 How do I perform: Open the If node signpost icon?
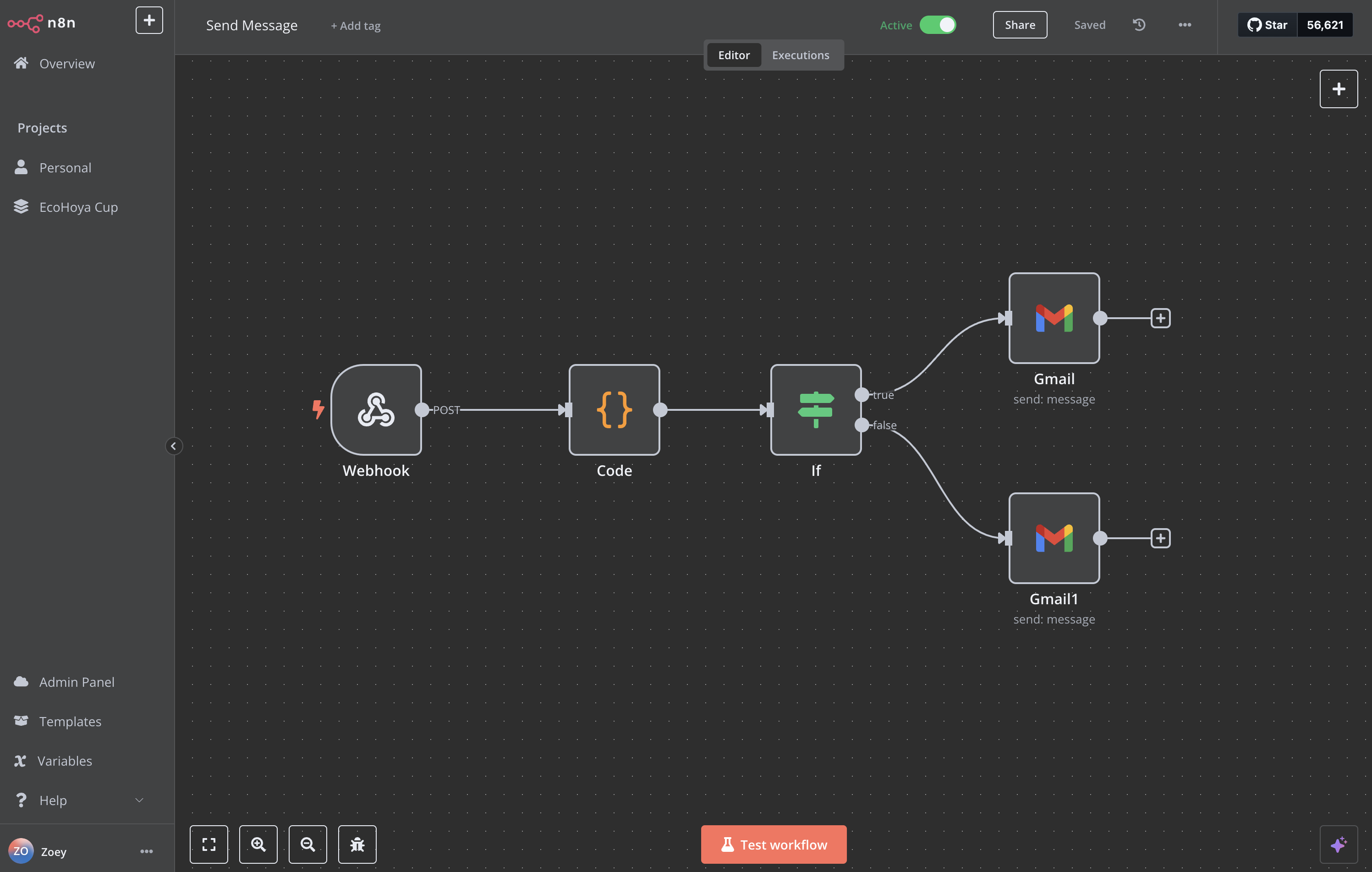[x=815, y=409]
